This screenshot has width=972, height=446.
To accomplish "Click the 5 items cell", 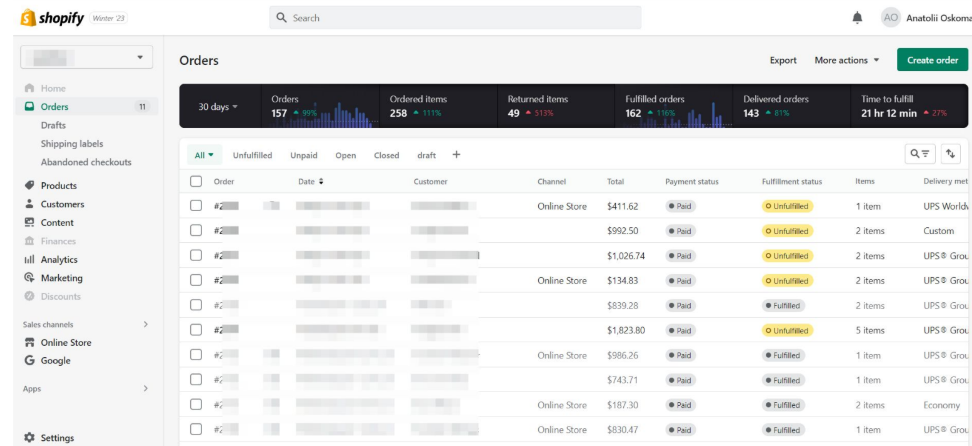I will (x=870, y=331).
